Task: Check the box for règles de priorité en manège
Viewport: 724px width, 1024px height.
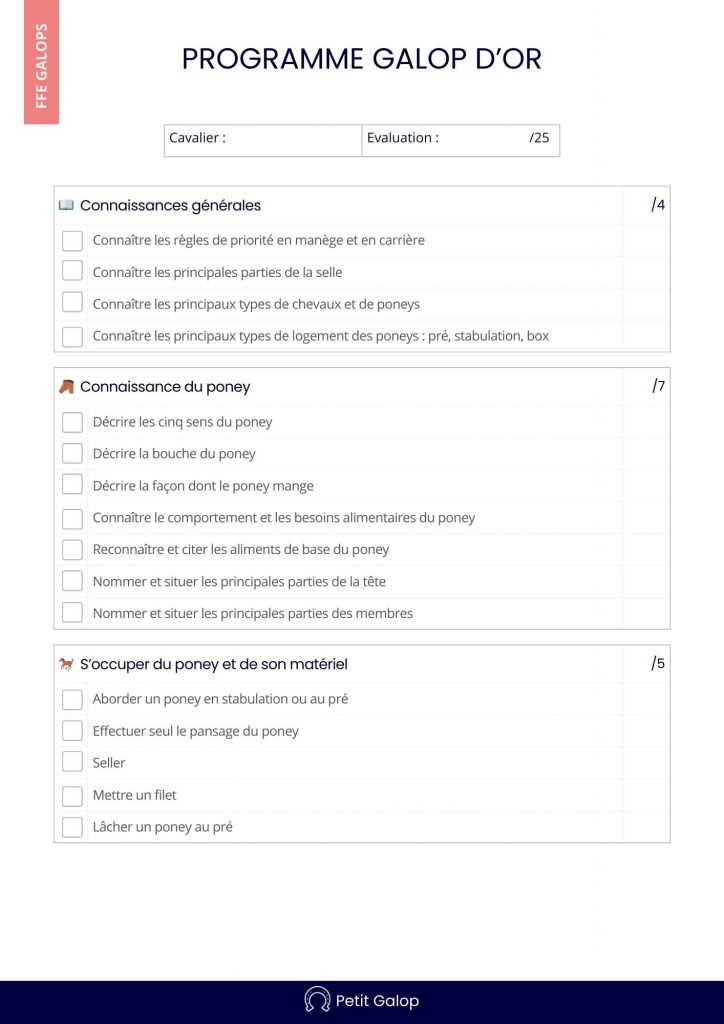Action: pos(72,240)
